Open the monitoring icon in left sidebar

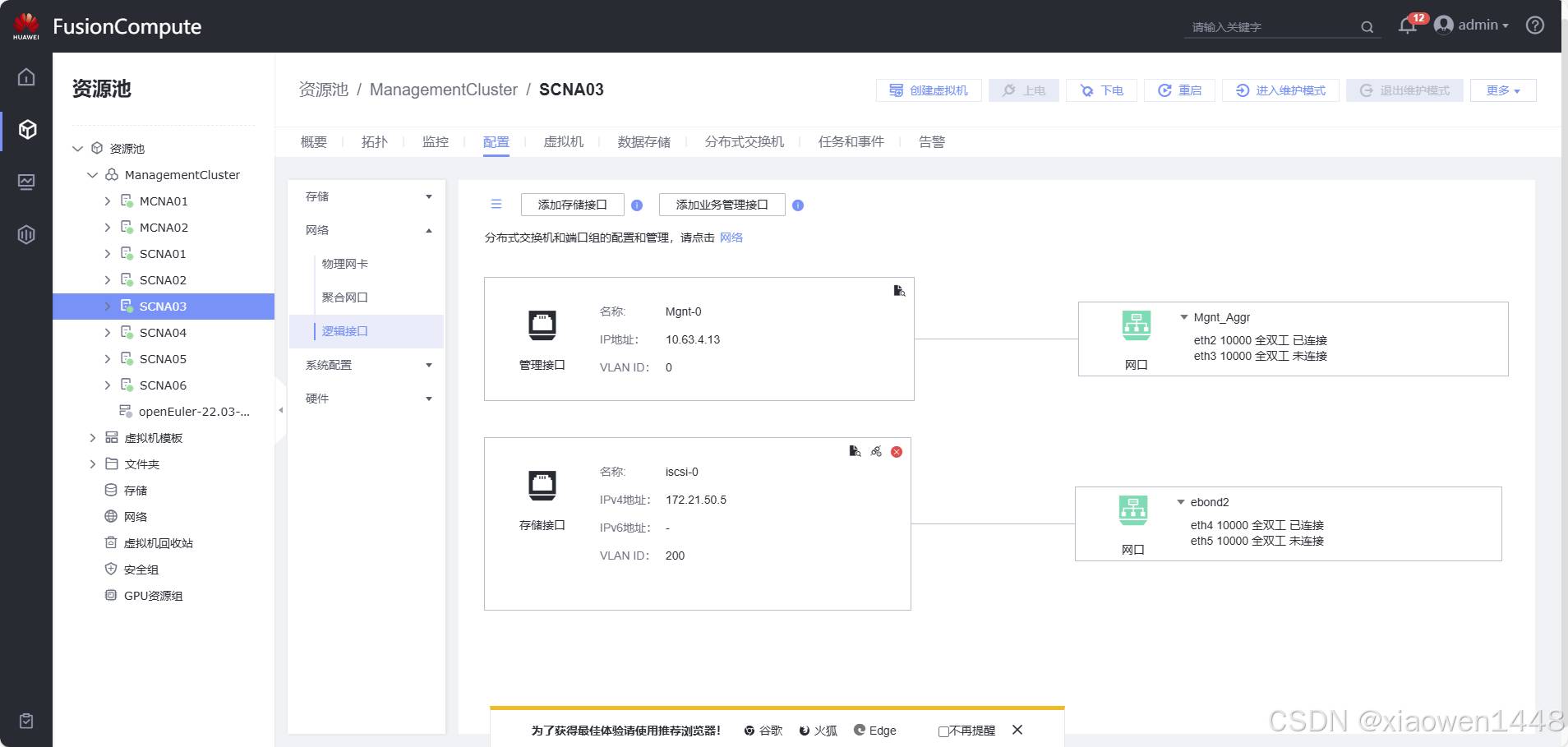pyautogui.click(x=26, y=182)
